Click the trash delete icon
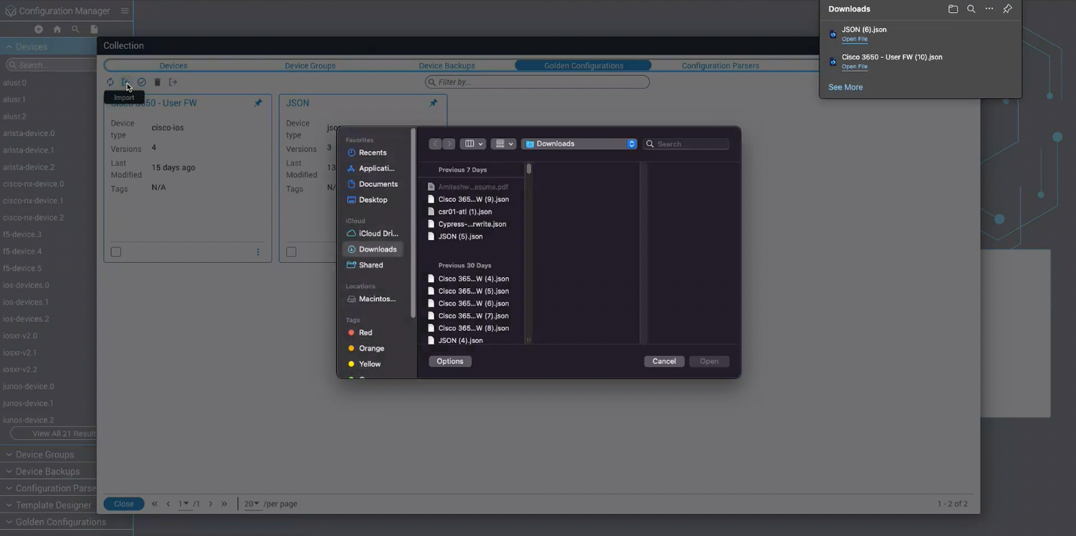The width and height of the screenshot is (1076, 536). click(x=157, y=83)
